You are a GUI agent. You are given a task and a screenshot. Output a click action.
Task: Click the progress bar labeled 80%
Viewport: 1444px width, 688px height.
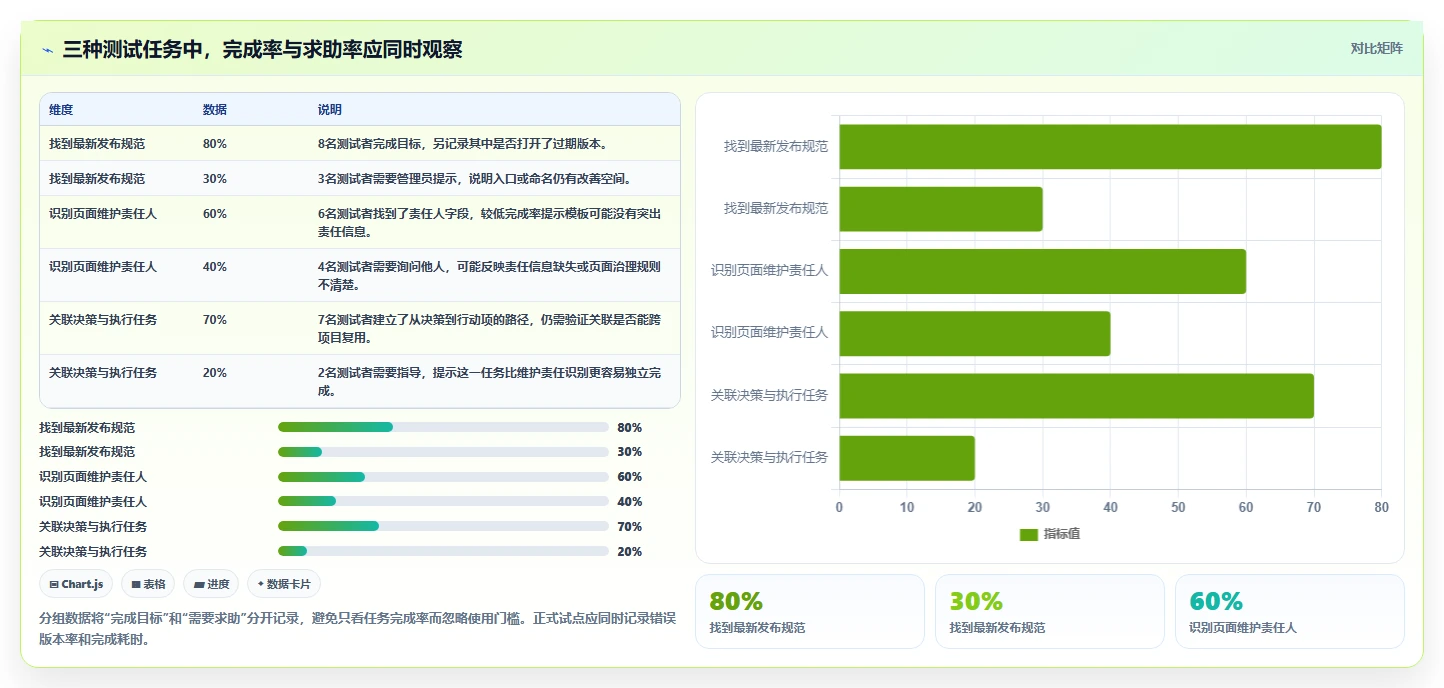point(443,427)
